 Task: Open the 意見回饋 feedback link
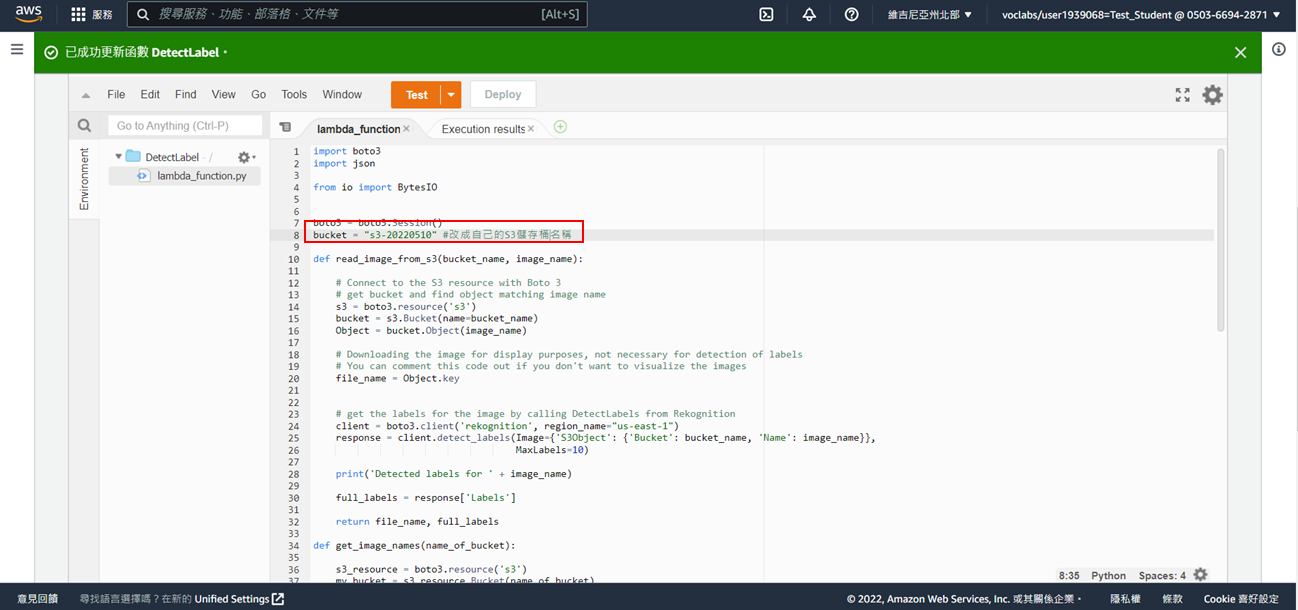pos(38,599)
